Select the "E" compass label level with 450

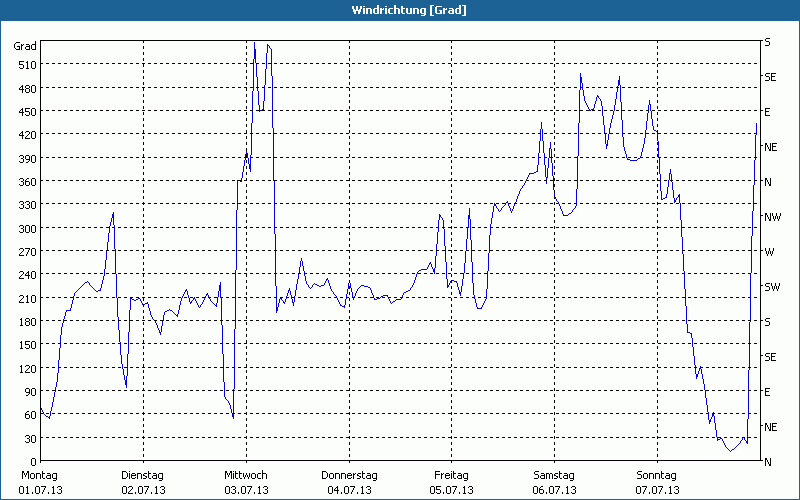click(767, 112)
